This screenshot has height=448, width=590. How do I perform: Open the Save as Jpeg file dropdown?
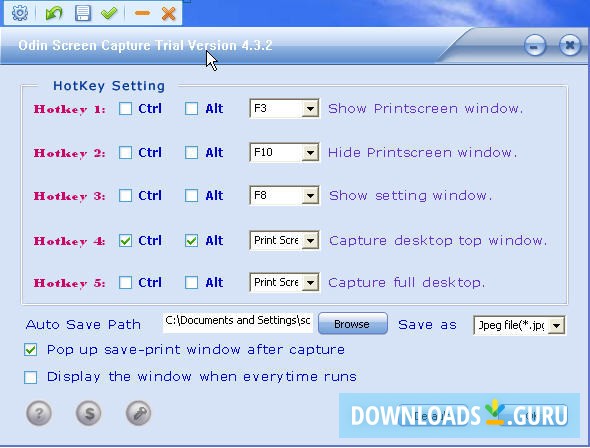click(557, 325)
